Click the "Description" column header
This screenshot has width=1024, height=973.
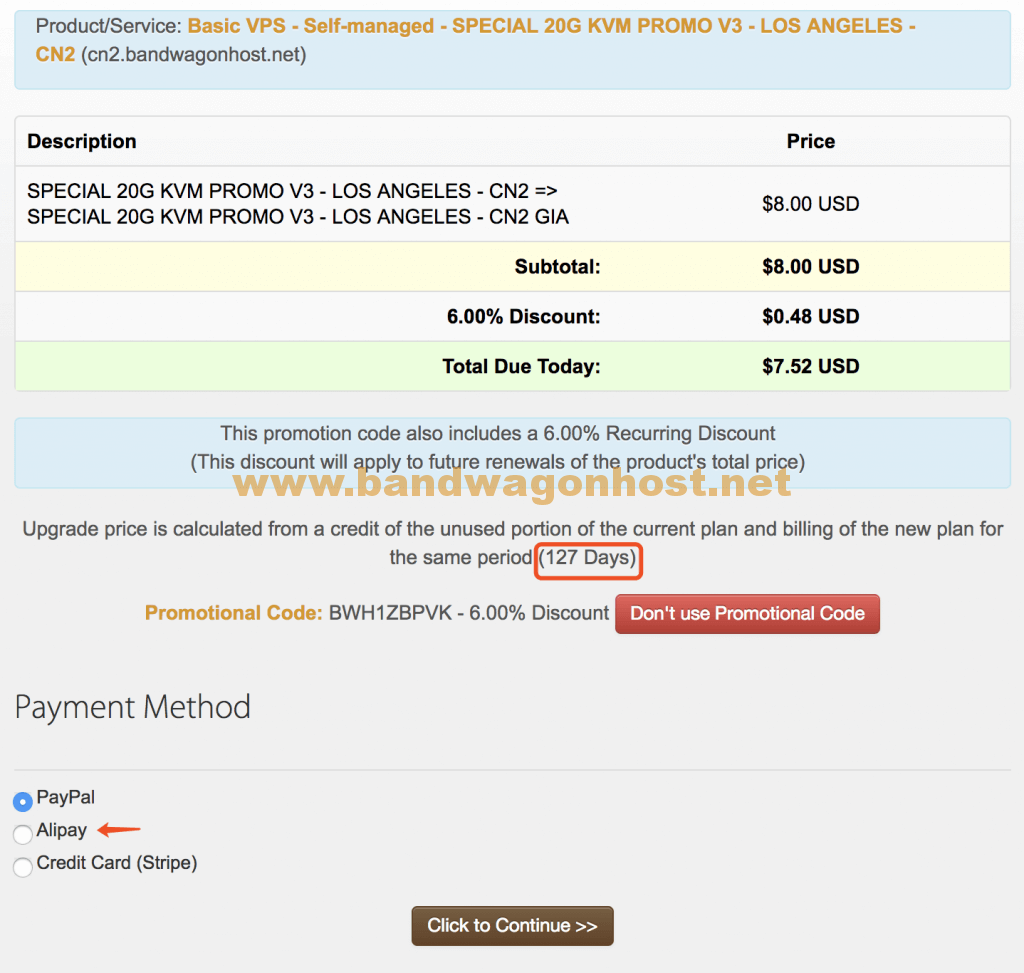(82, 141)
